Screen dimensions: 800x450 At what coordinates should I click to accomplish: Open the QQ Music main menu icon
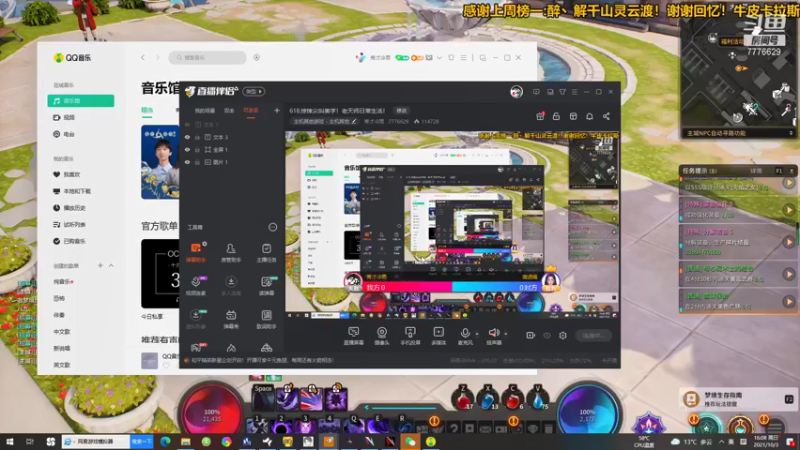coord(463,58)
